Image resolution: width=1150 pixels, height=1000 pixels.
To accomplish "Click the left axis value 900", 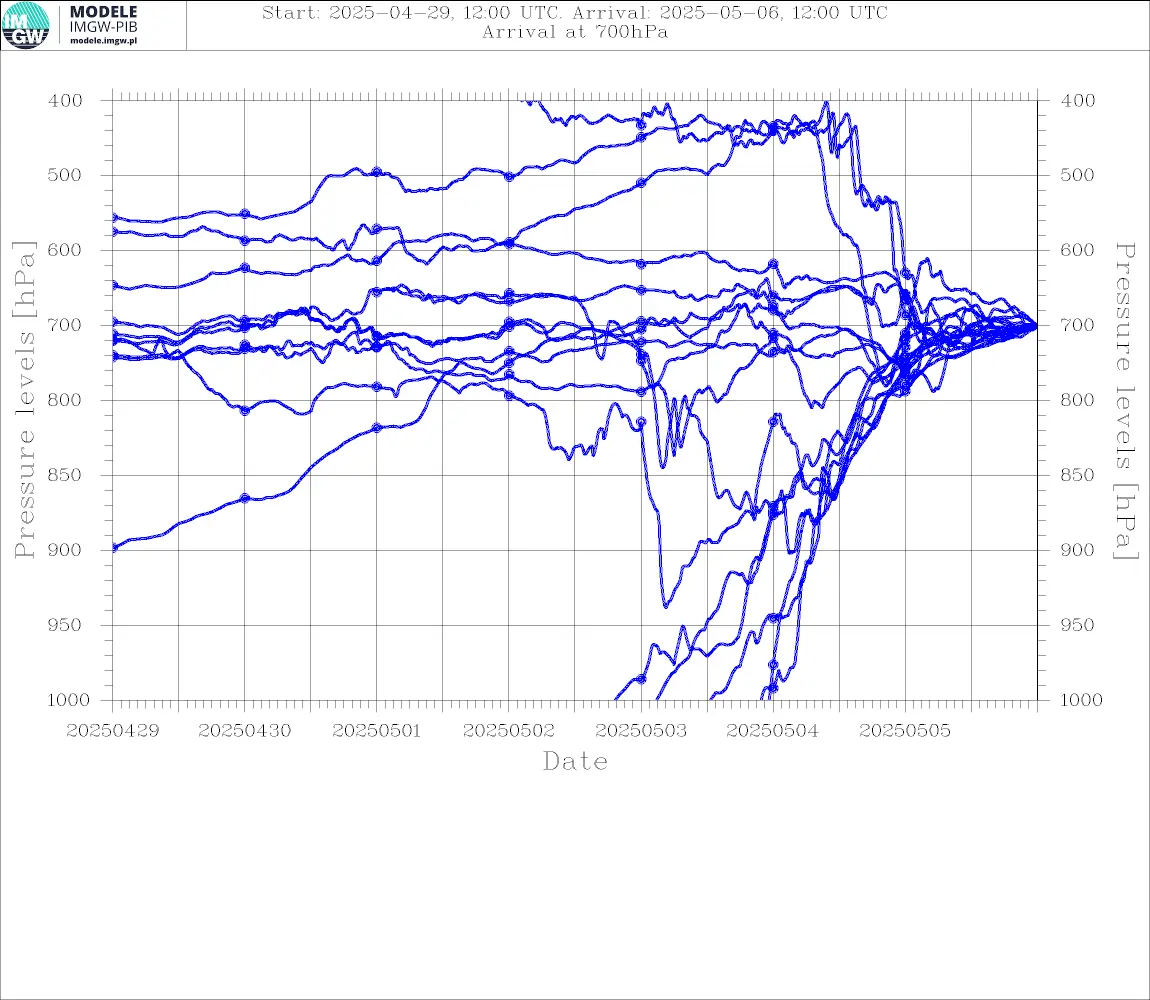I will pos(65,550).
